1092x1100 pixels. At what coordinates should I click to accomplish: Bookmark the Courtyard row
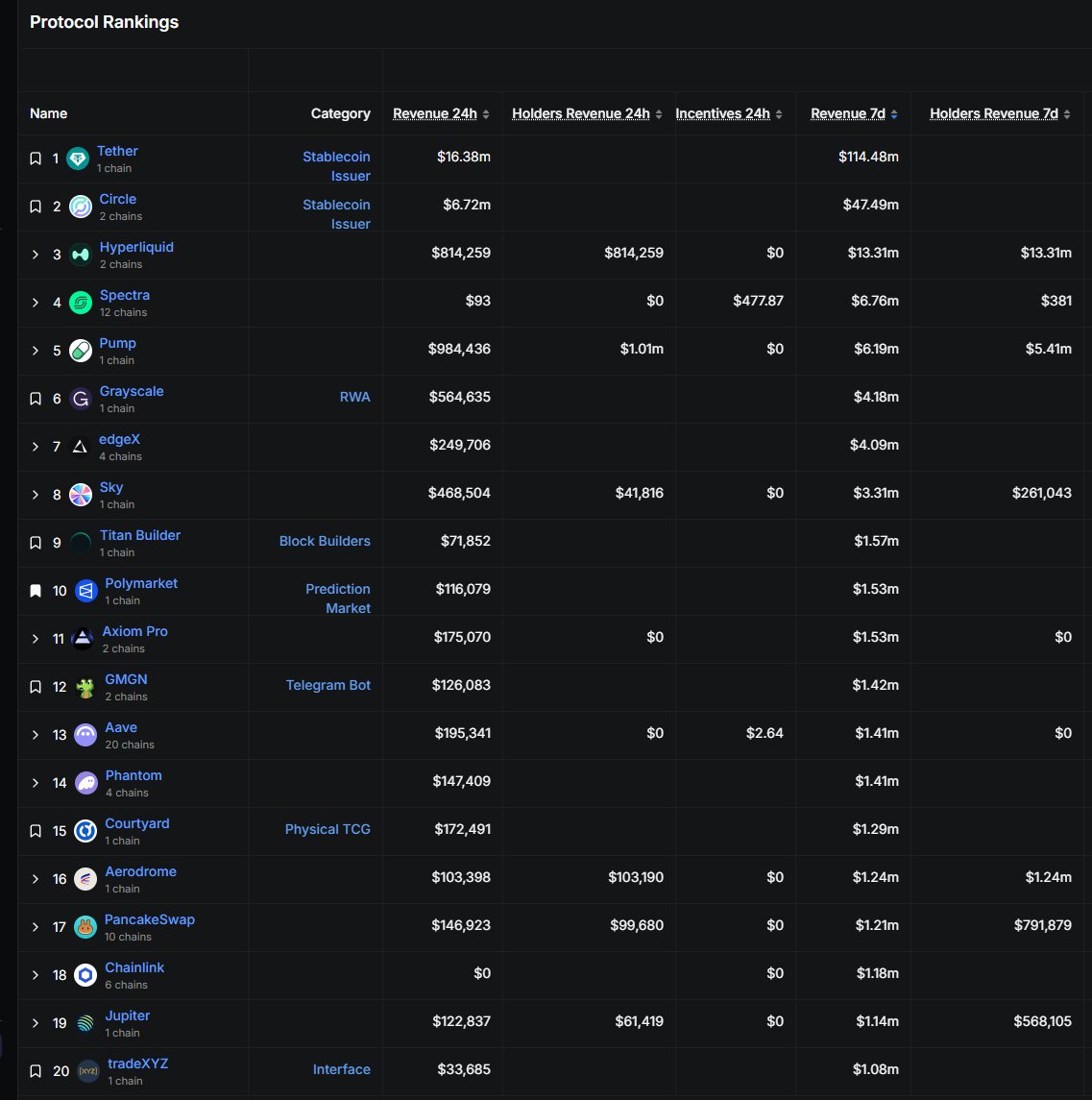(x=36, y=831)
